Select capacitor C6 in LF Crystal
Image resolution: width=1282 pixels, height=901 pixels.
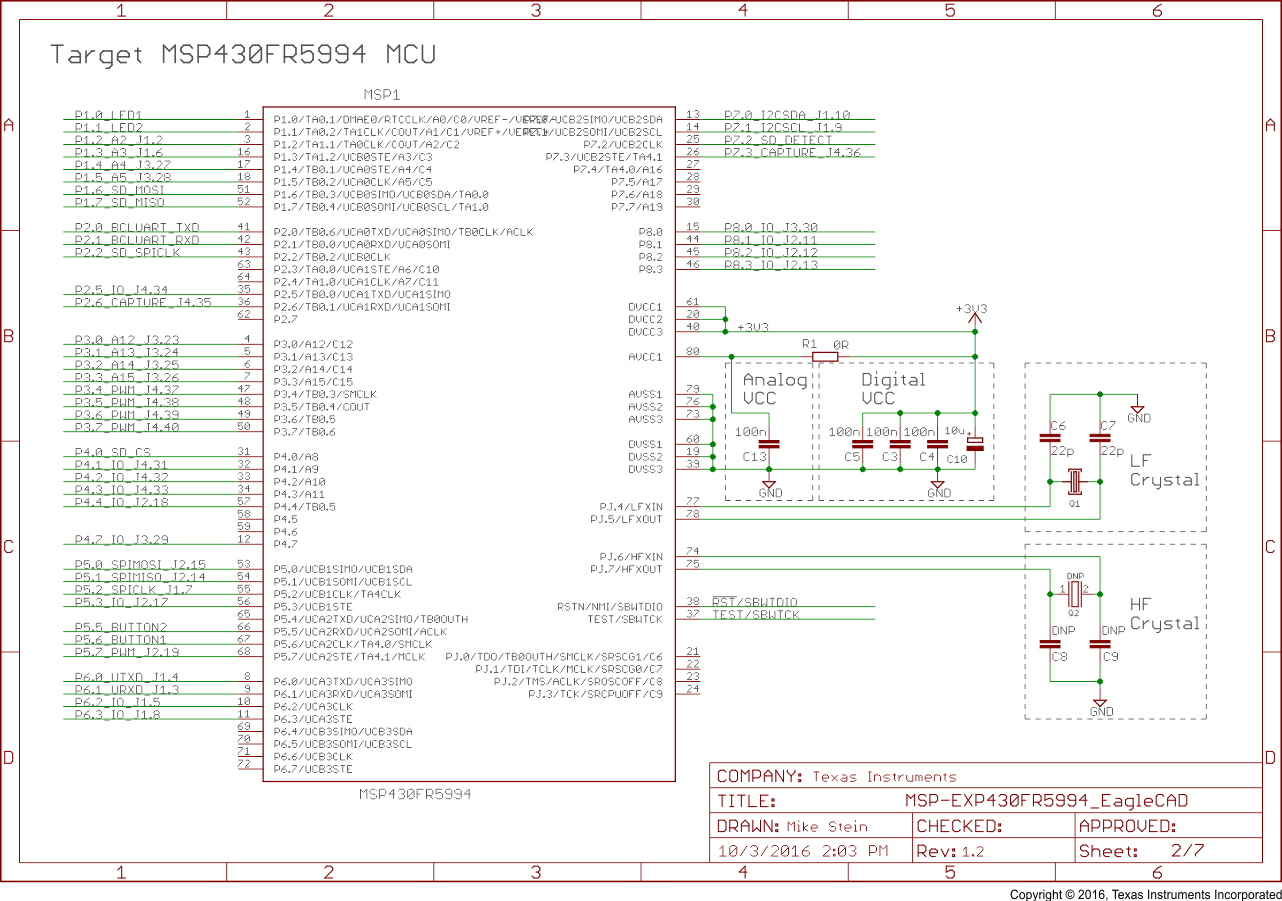point(1050,437)
